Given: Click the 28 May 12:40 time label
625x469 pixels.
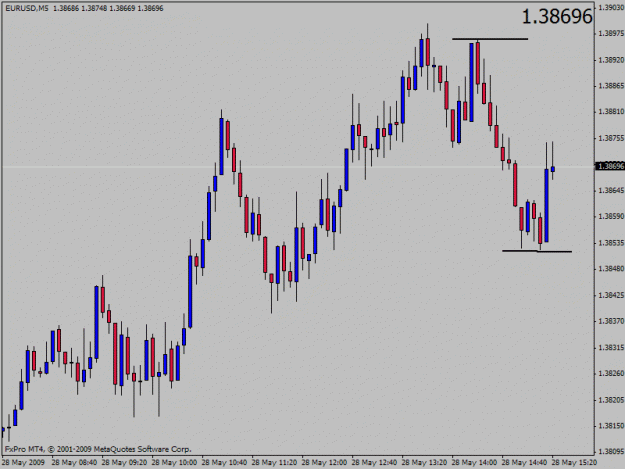Looking at the screenshot, I should point(374,463).
